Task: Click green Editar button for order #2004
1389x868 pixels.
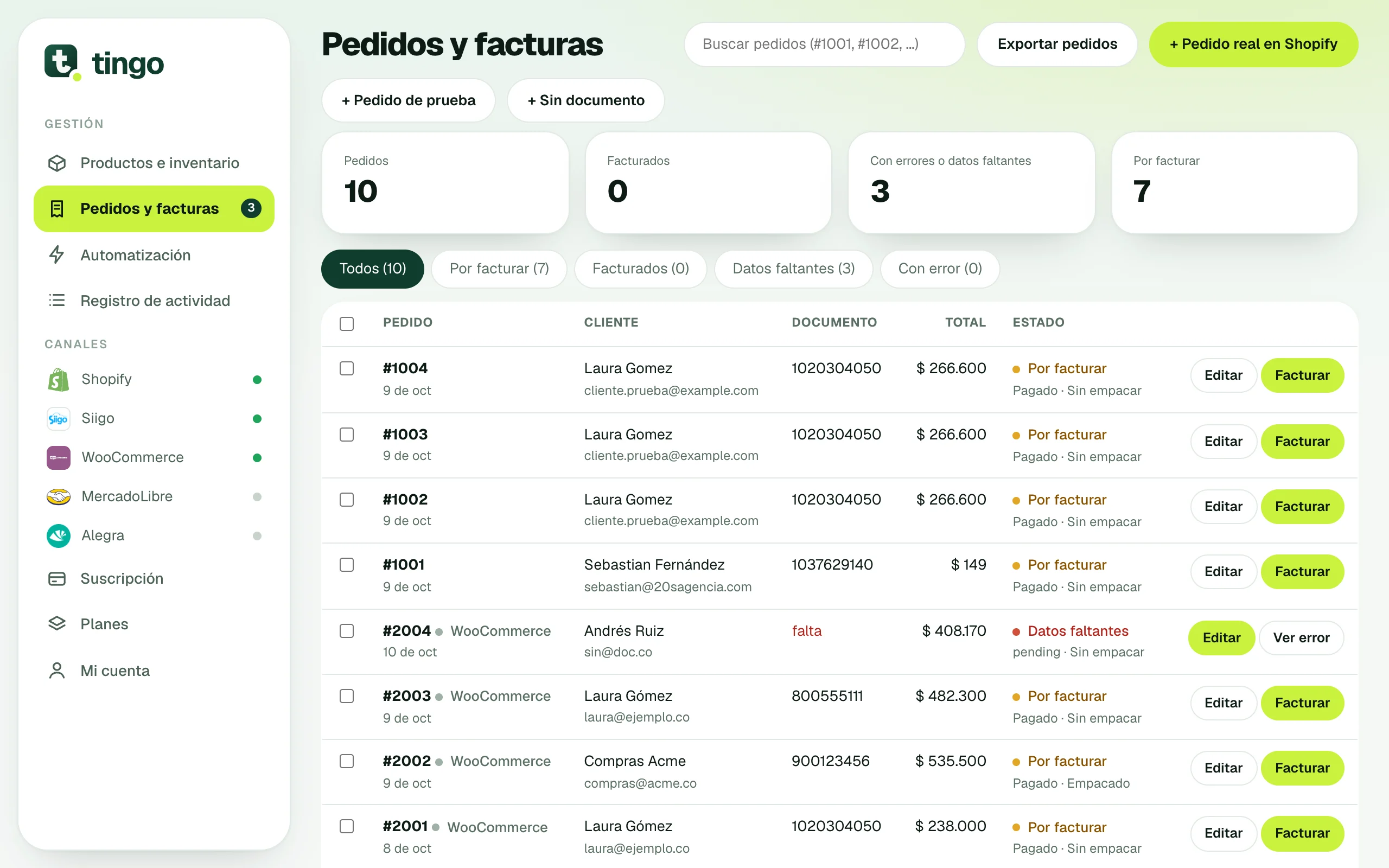Action: pyautogui.click(x=1221, y=638)
